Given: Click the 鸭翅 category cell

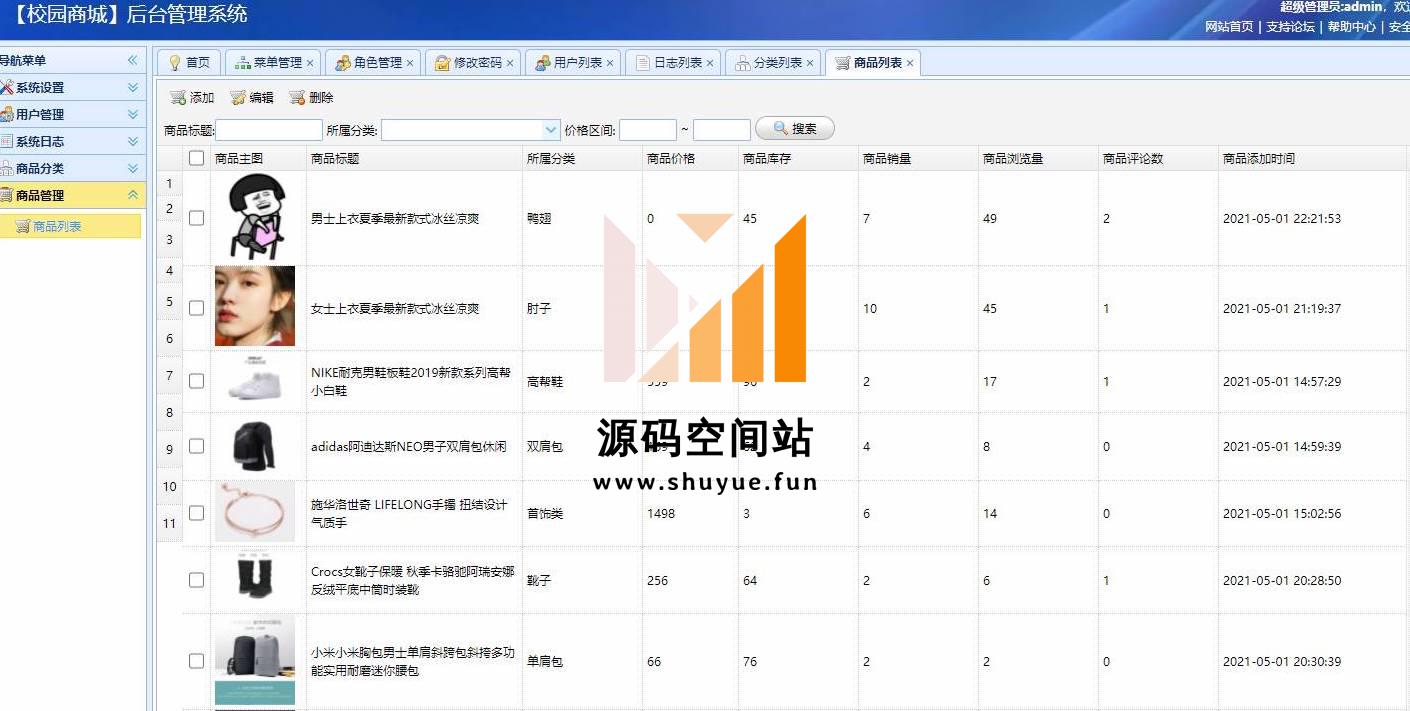Looking at the screenshot, I should 539,218.
